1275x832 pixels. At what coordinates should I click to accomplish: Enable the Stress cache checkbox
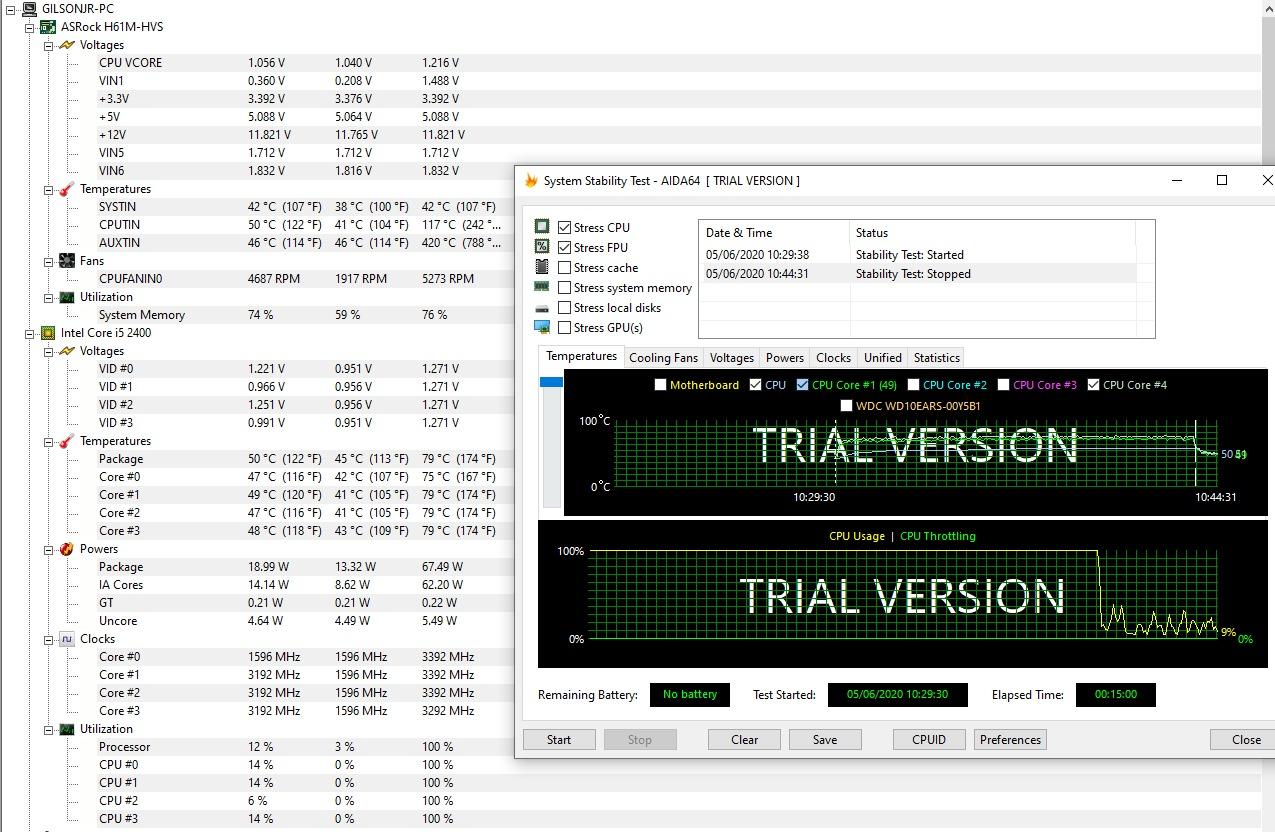pyautogui.click(x=565, y=267)
